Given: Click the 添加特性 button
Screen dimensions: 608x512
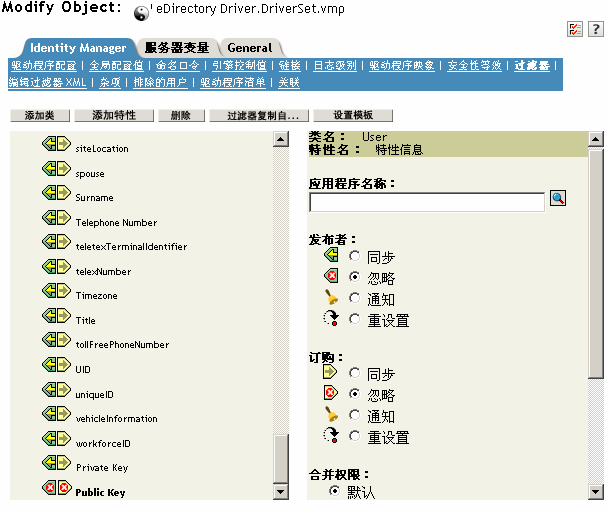Looking at the screenshot, I should coord(114,115).
